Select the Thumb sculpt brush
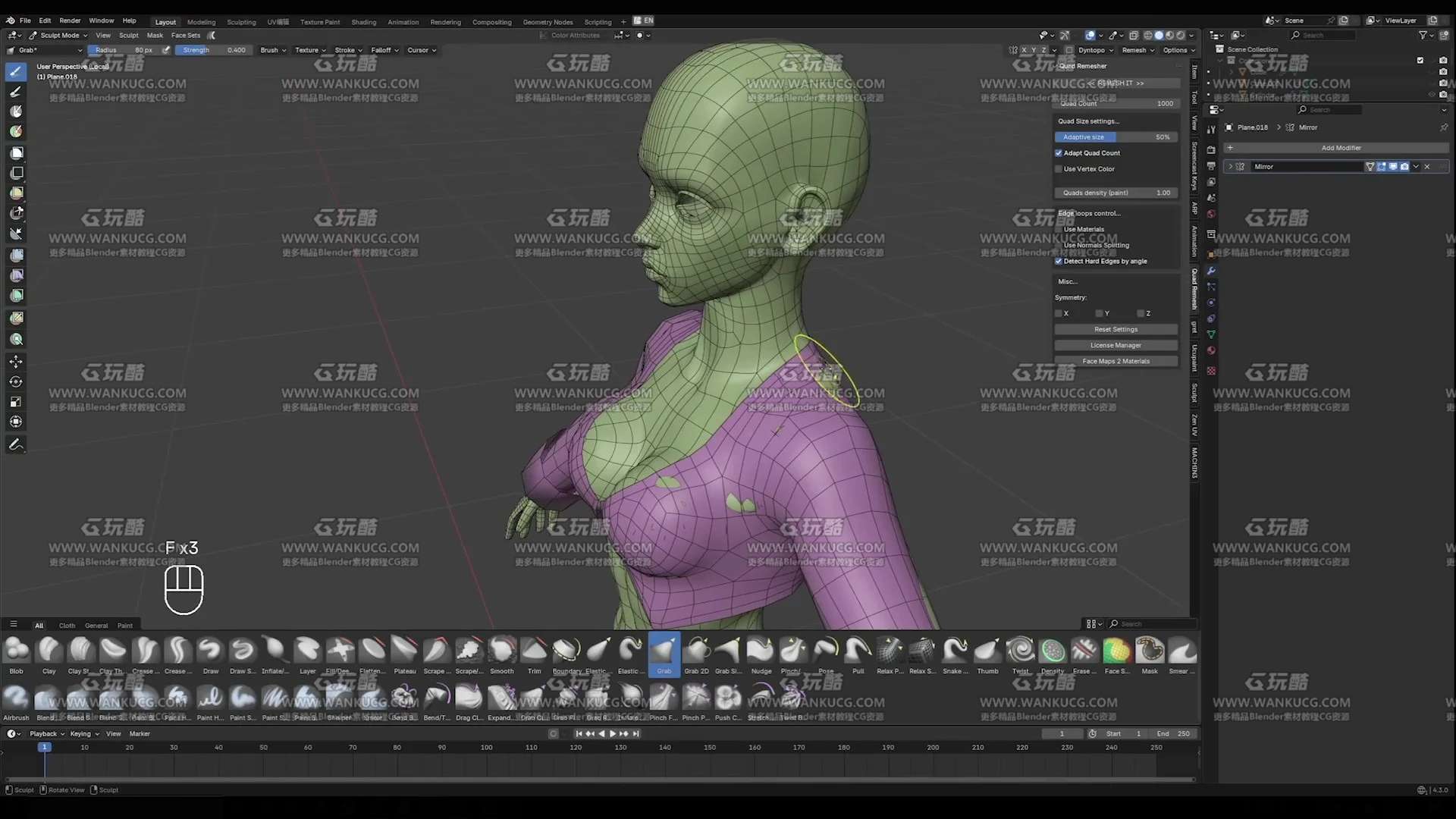The width and height of the screenshot is (1456, 819). (x=987, y=655)
